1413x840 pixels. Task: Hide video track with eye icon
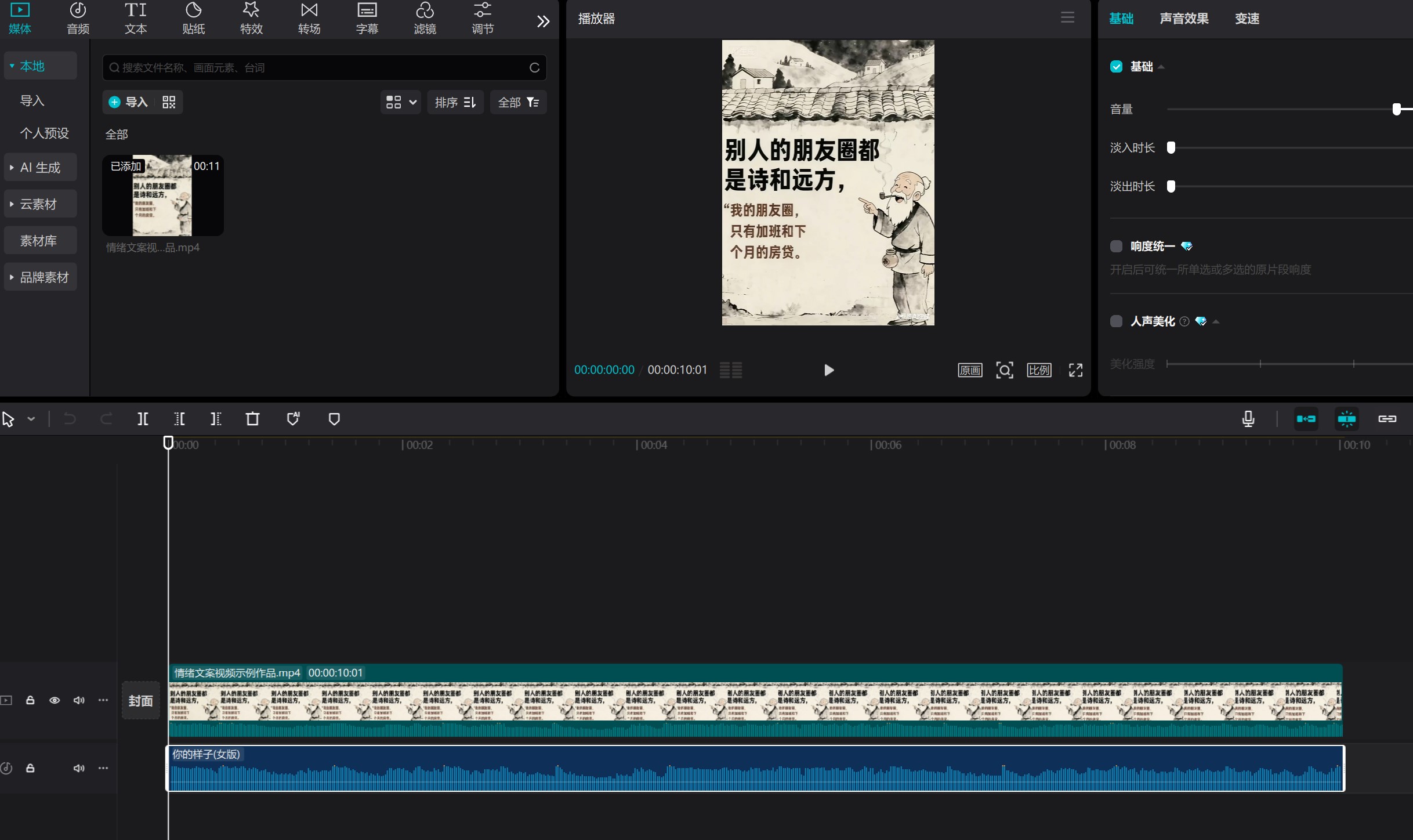coord(55,700)
